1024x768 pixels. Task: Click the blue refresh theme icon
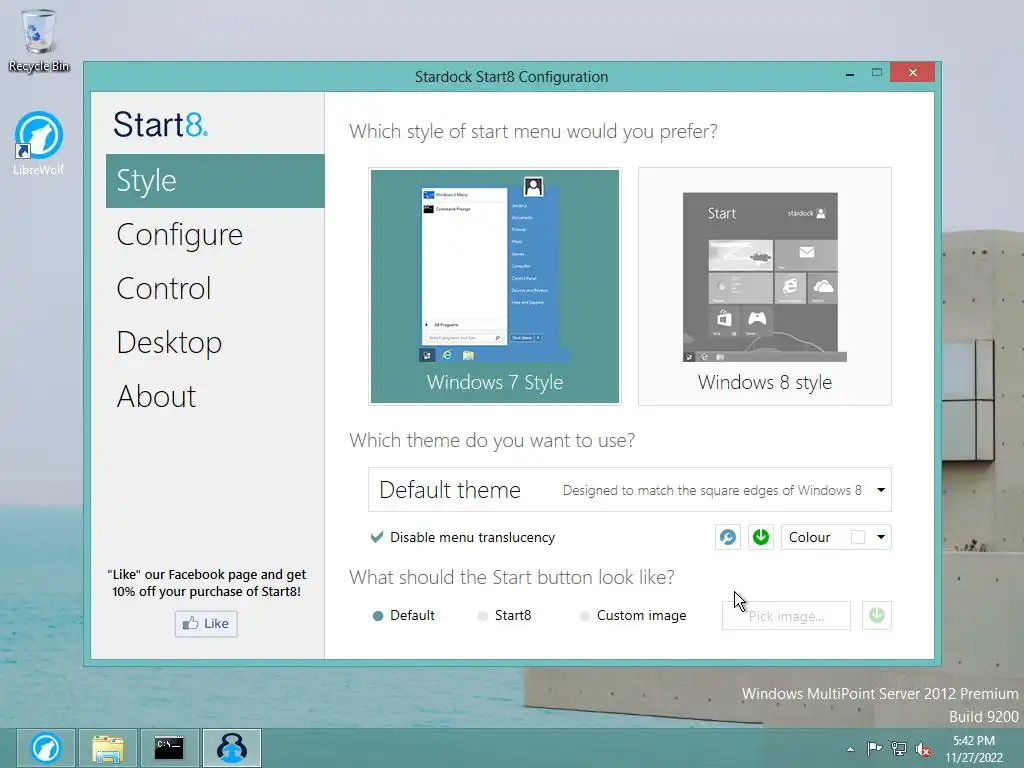click(728, 537)
